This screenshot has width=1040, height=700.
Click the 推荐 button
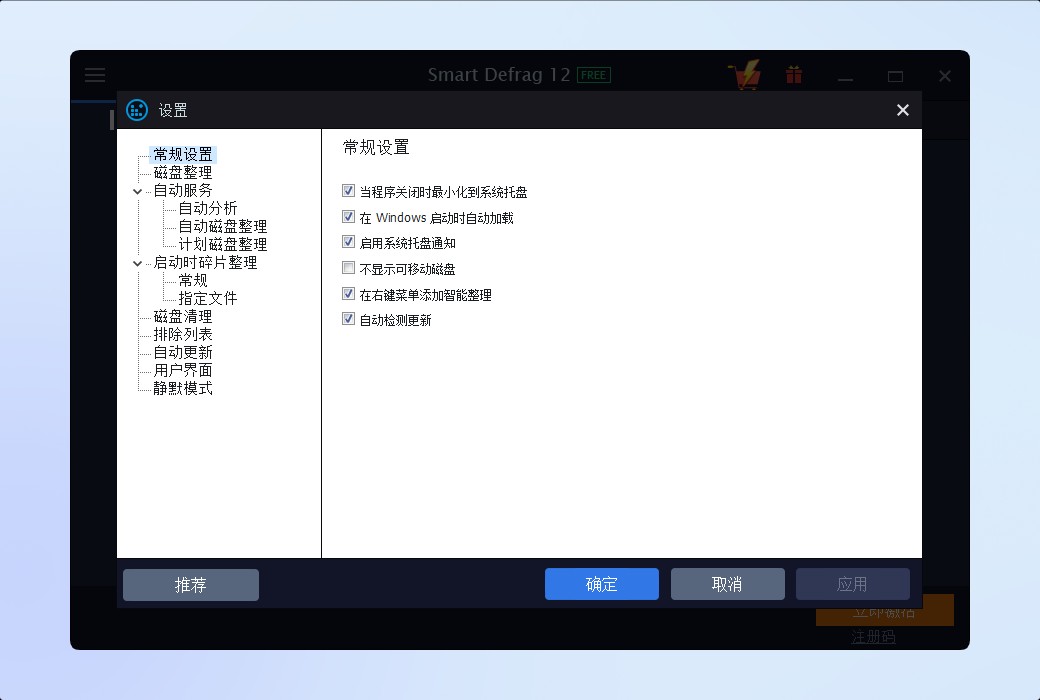click(191, 585)
